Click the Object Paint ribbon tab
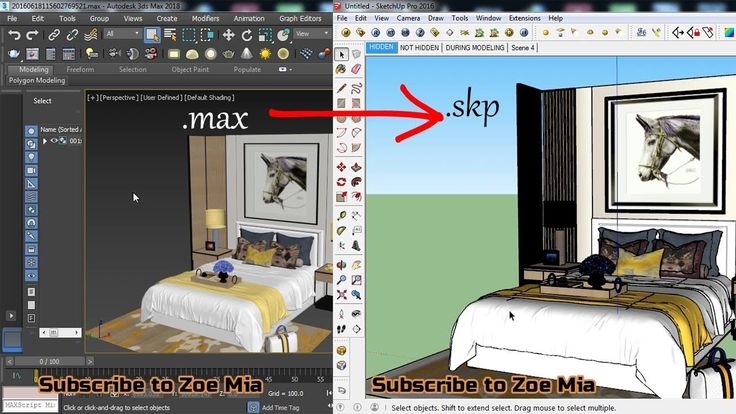The image size is (736, 414). [190, 69]
